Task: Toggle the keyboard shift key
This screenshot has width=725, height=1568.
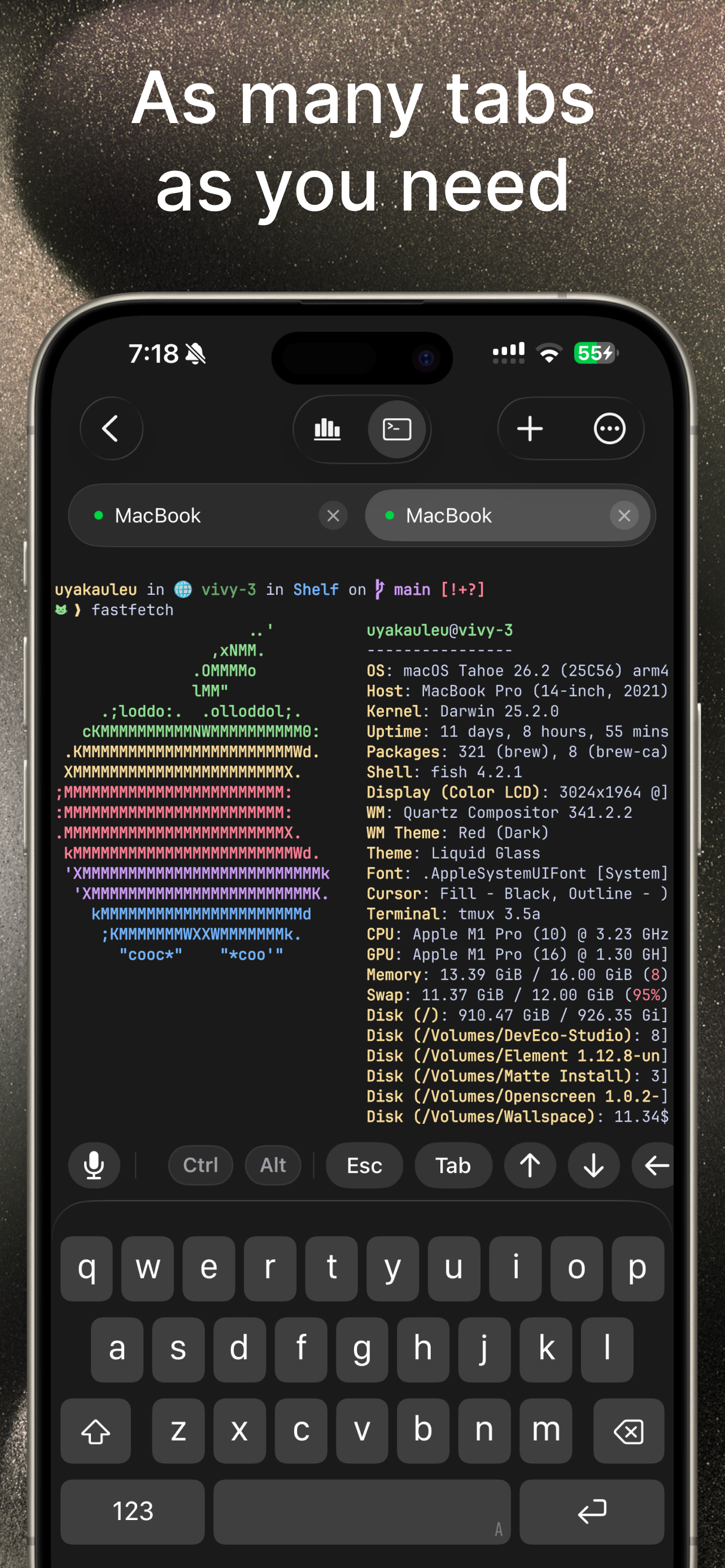Action: tap(95, 1430)
